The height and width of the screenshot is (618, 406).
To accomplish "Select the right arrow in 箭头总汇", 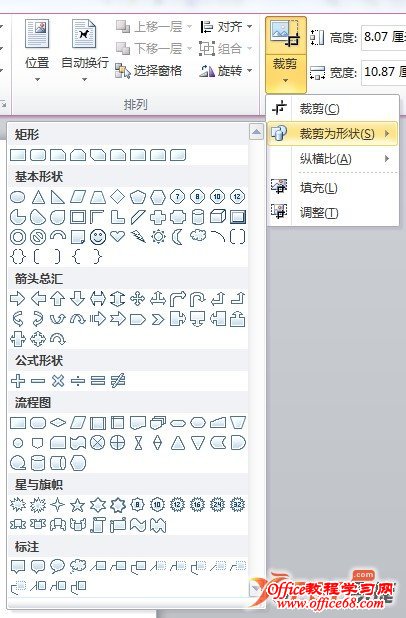I will (x=18, y=299).
